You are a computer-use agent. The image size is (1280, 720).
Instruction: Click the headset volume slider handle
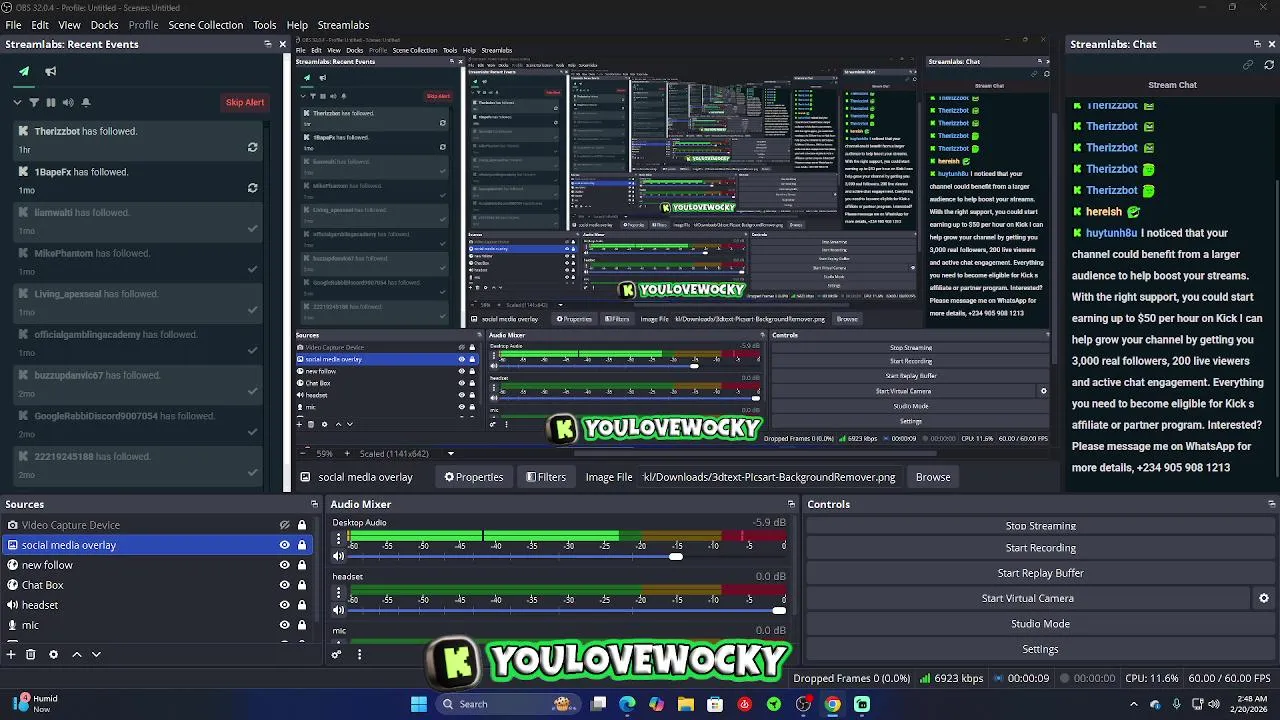tap(779, 610)
